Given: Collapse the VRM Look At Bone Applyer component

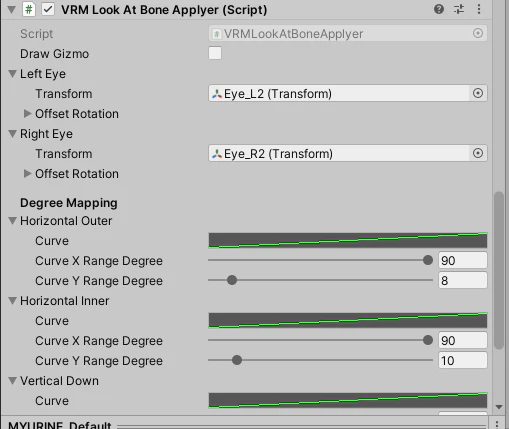Looking at the screenshot, I should 11,10.
